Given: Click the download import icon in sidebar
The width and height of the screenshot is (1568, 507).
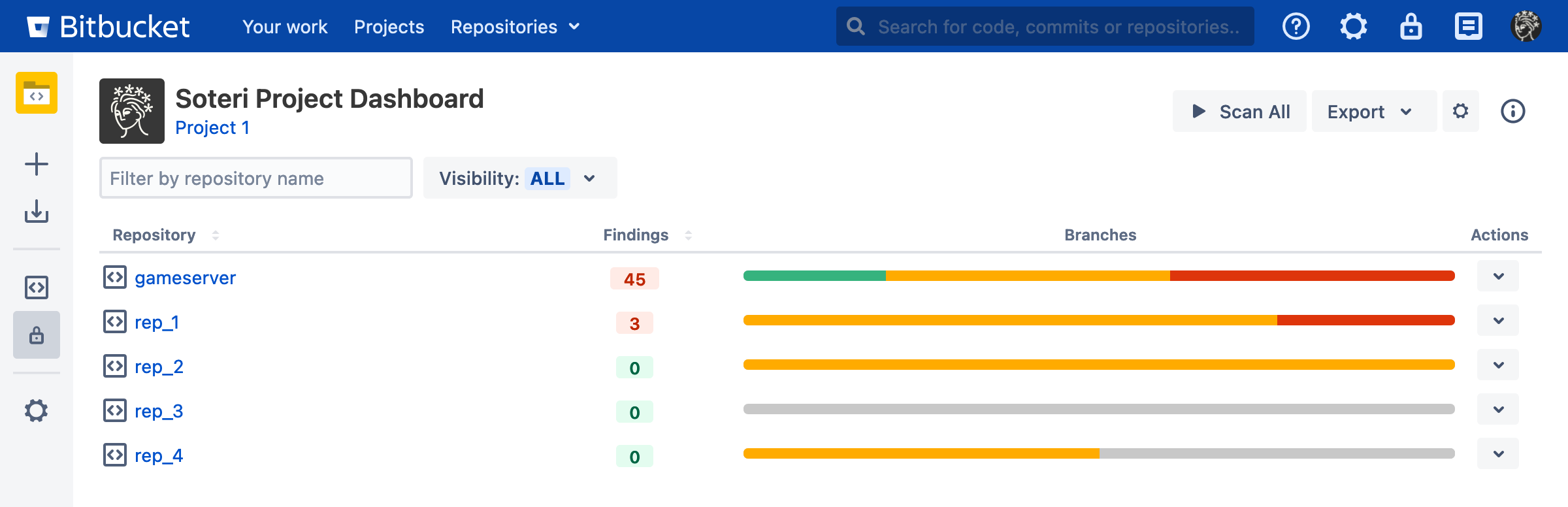Looking at the screenshot, I should coord(37,212).
